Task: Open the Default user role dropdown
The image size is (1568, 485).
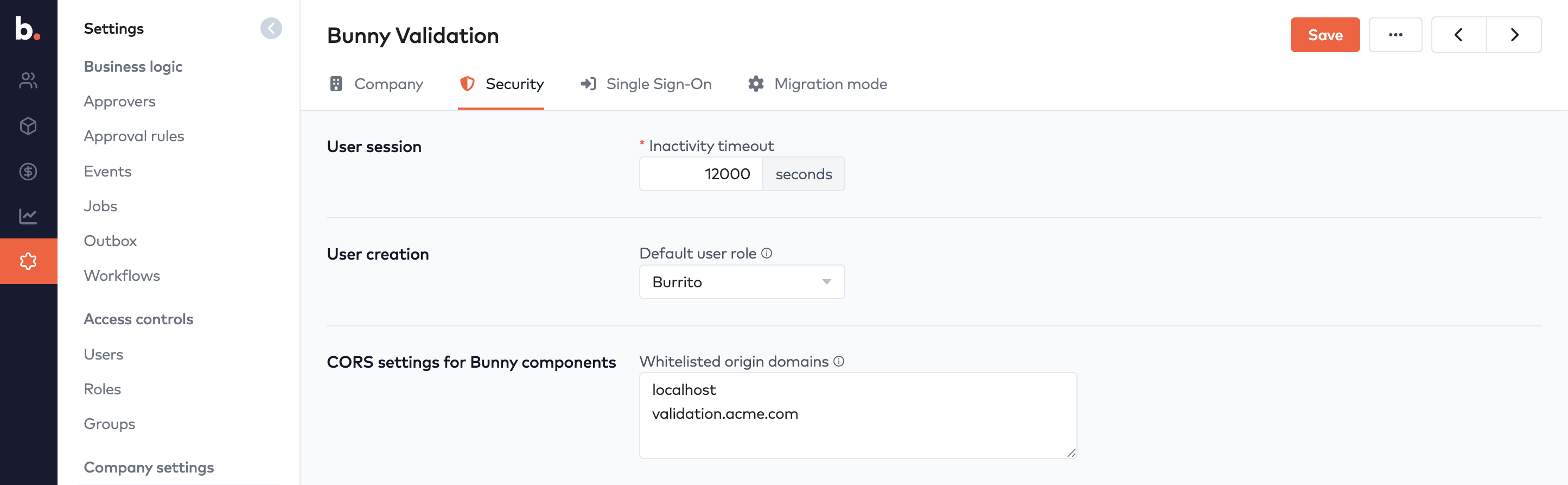Action: pyautogui.click(x=741, y=282)
